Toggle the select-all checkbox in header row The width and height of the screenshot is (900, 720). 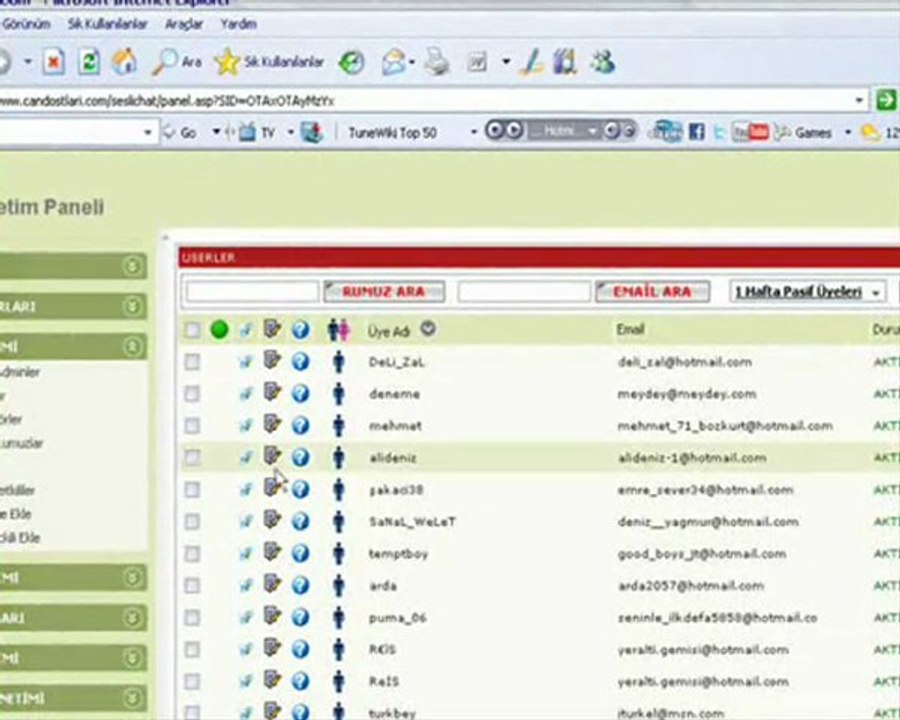[x=192, y=330]
